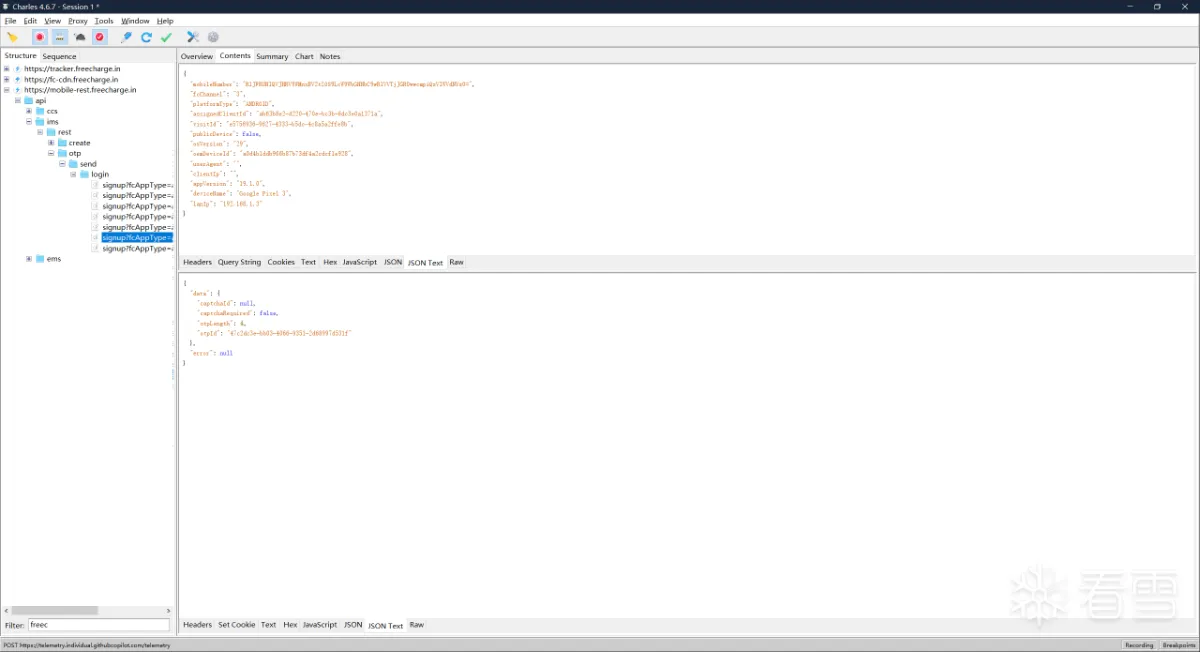The height and width of the screenshot is (652, 1200).
Task: Open the File menu
Action: (x=10, y=21)
